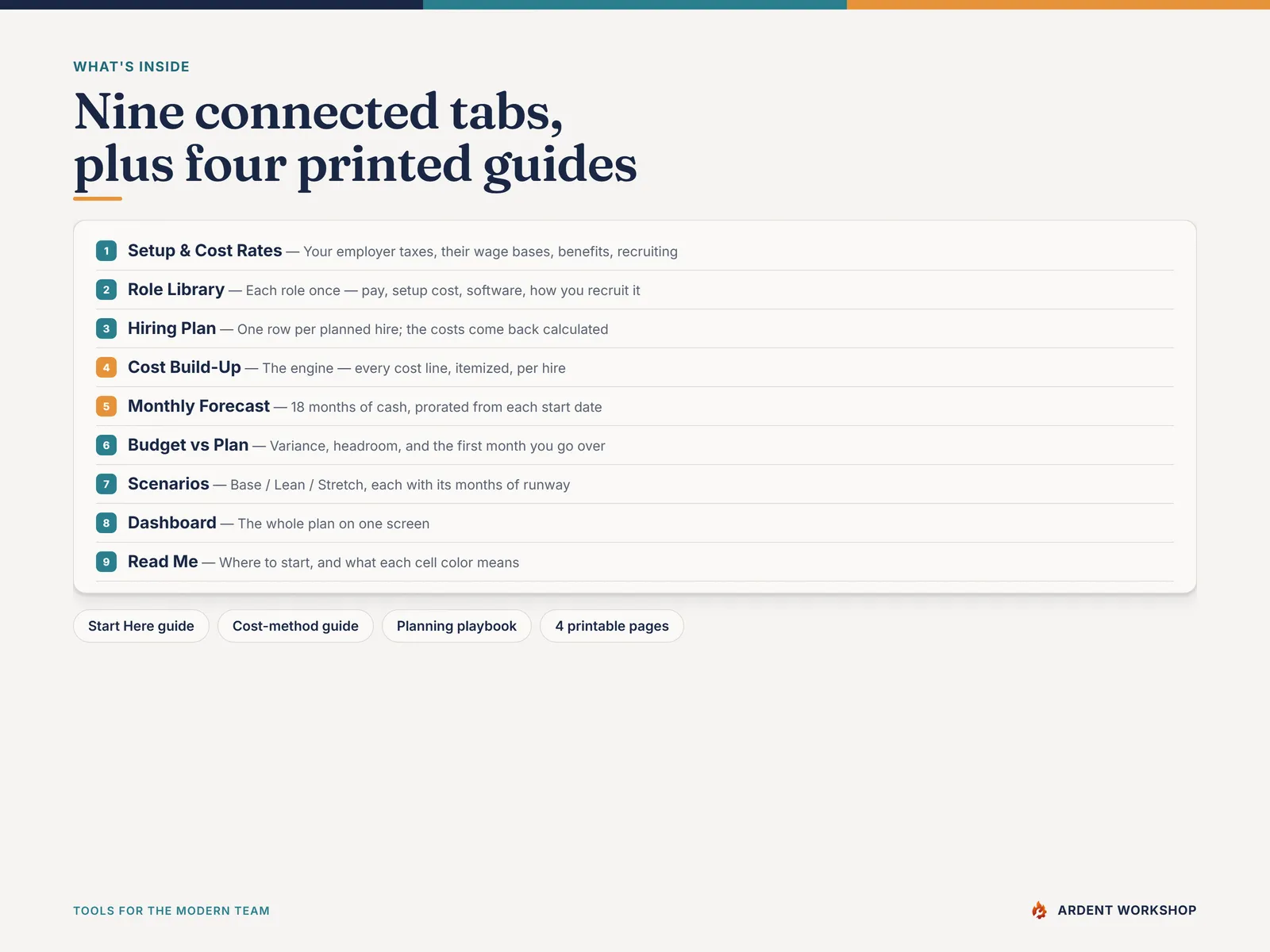Click the number 9 badge beside Read Me
This screenshot has height=952, width=1270.
106,562
